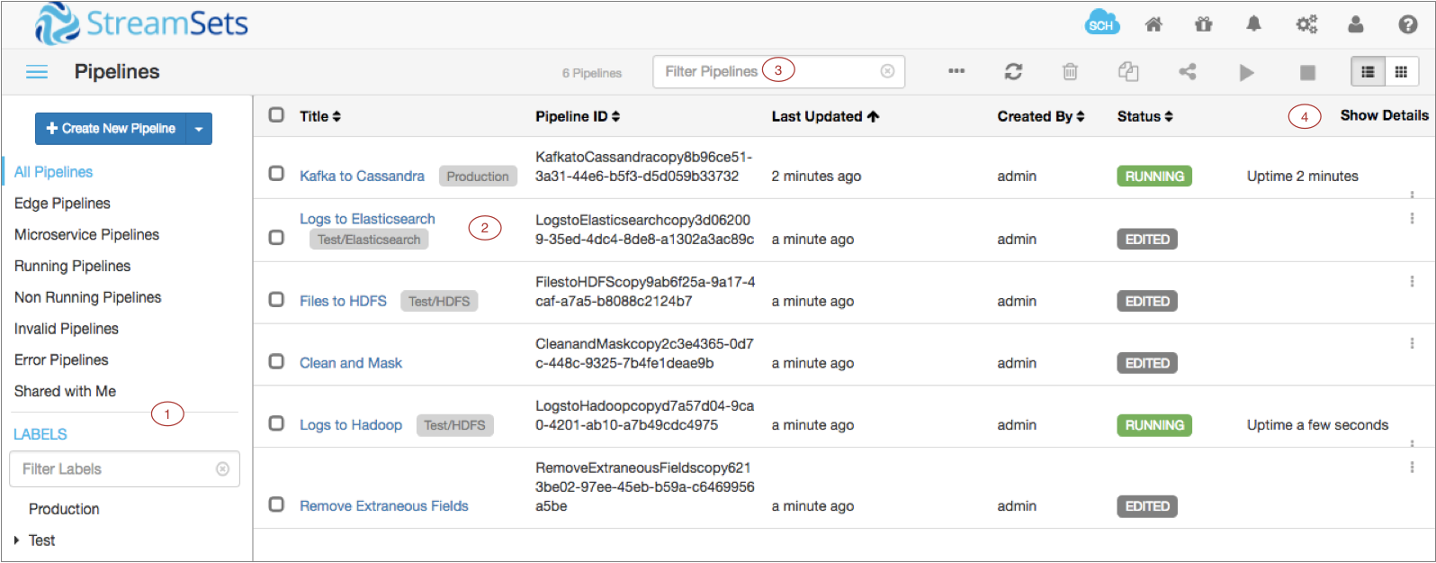The image size is (1436, 563).
Task: Click Create New Pipeline button
Action: coord(111,128)
